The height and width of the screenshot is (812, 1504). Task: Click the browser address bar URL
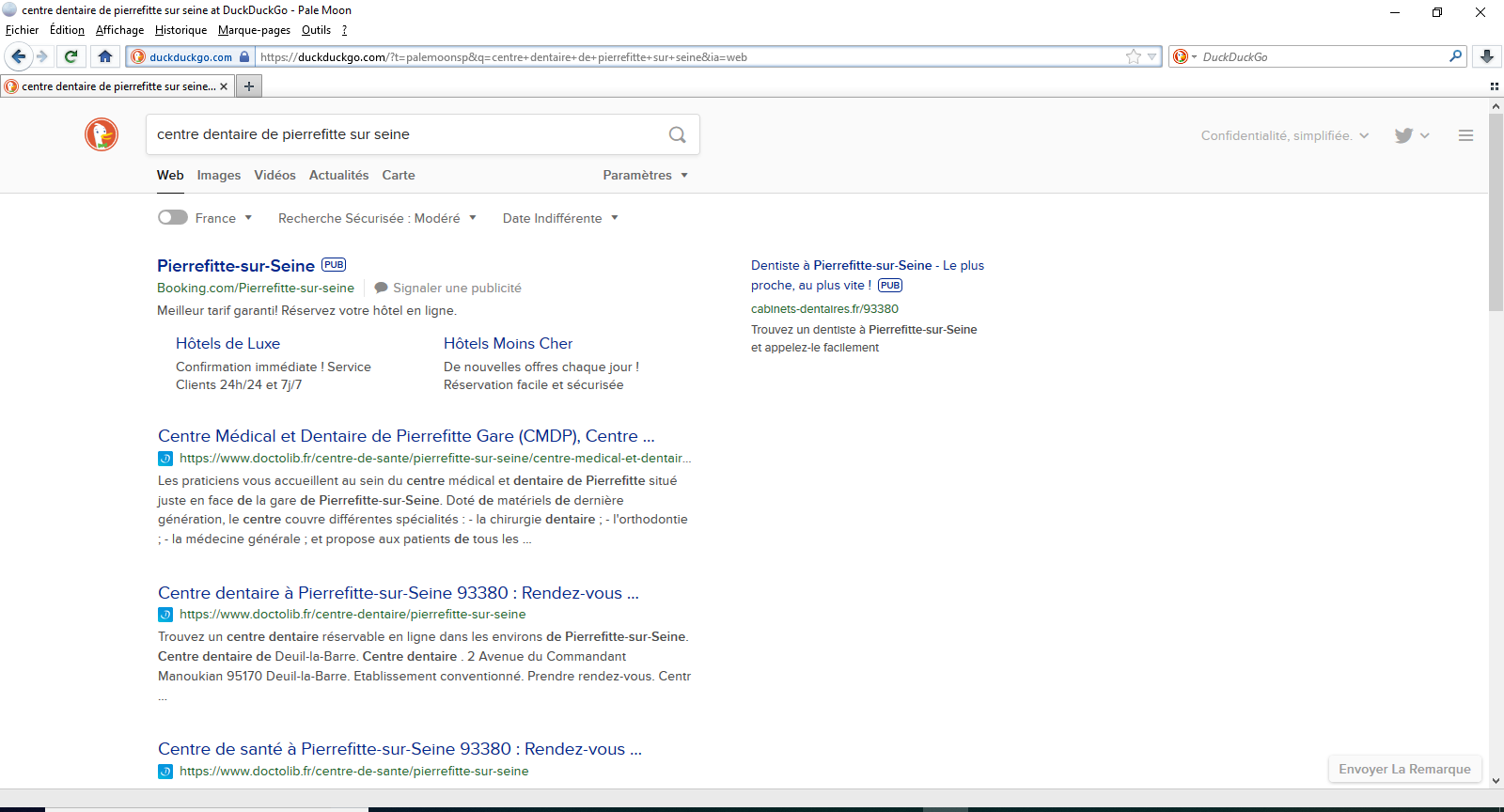[x=691, y=56]
